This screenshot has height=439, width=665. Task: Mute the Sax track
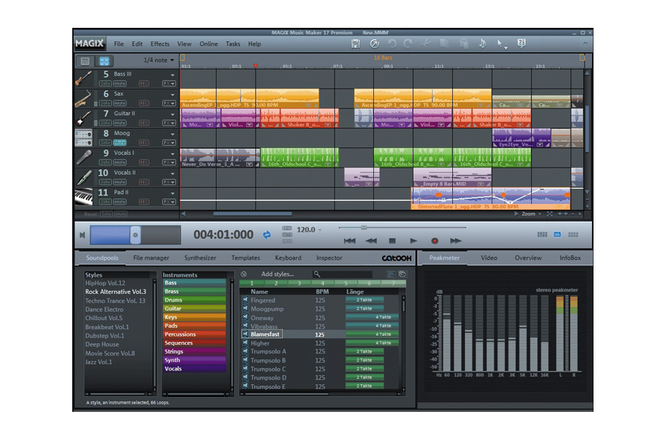pyautogui.click(x=120, y=103)
